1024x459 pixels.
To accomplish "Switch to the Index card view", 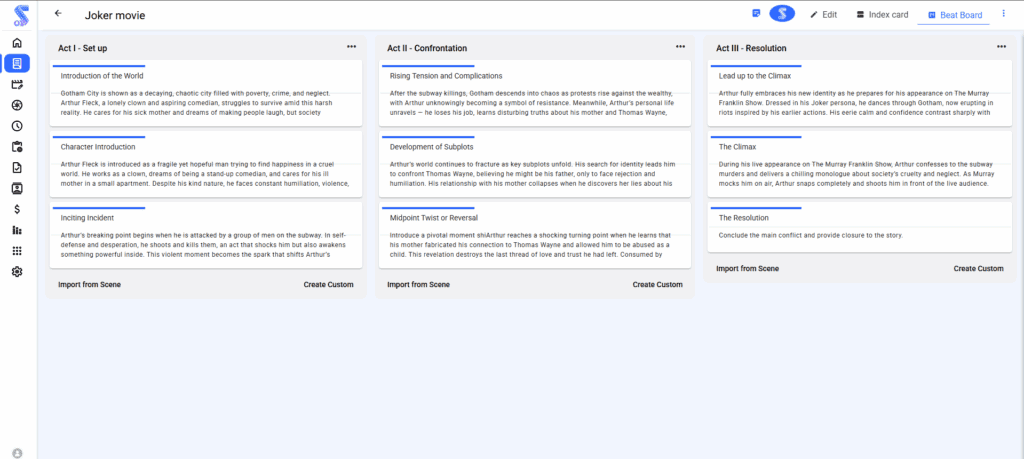I will (882, 14).
